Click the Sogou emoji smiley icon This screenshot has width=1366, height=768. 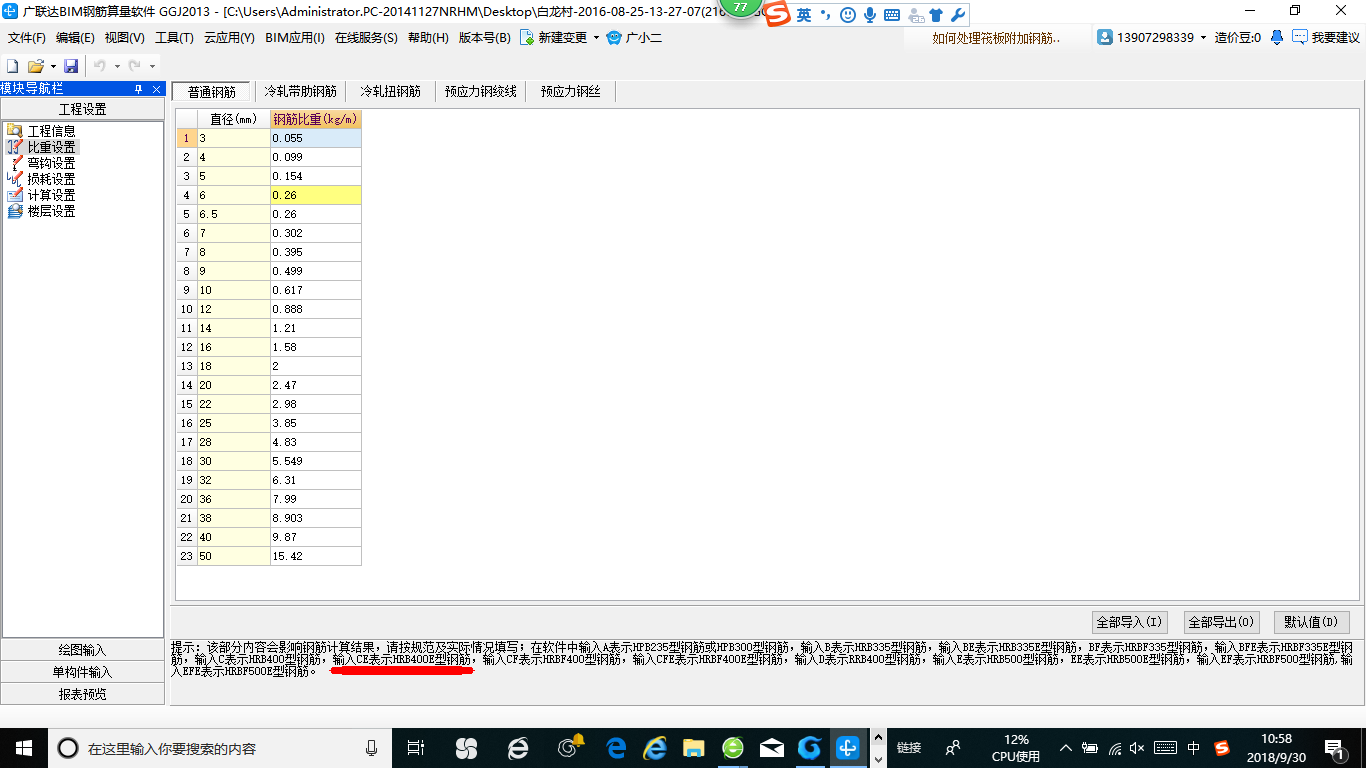click(848, 15)
